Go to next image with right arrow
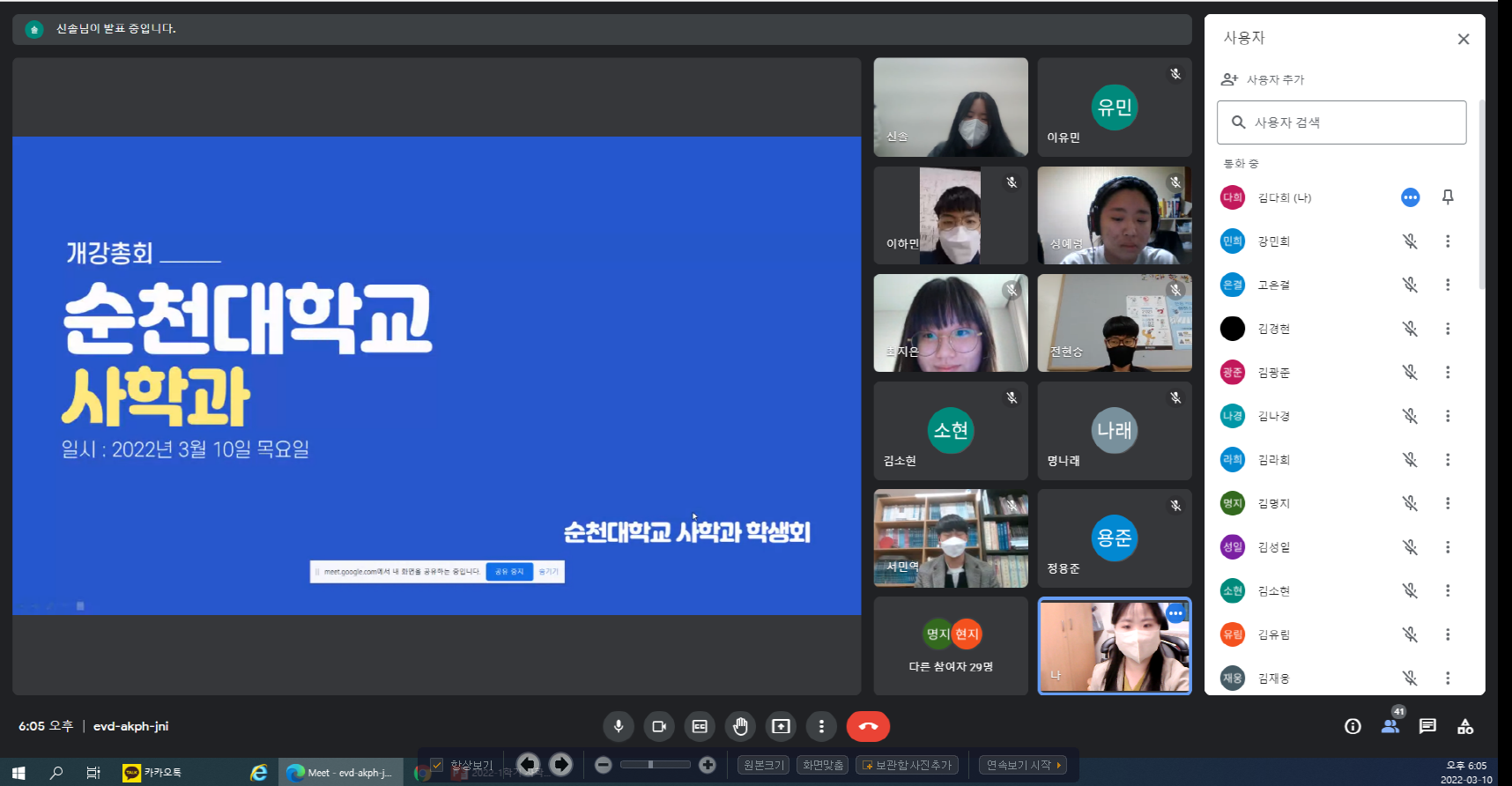This screenshot has width=1512, height=786. click(561, 764)
